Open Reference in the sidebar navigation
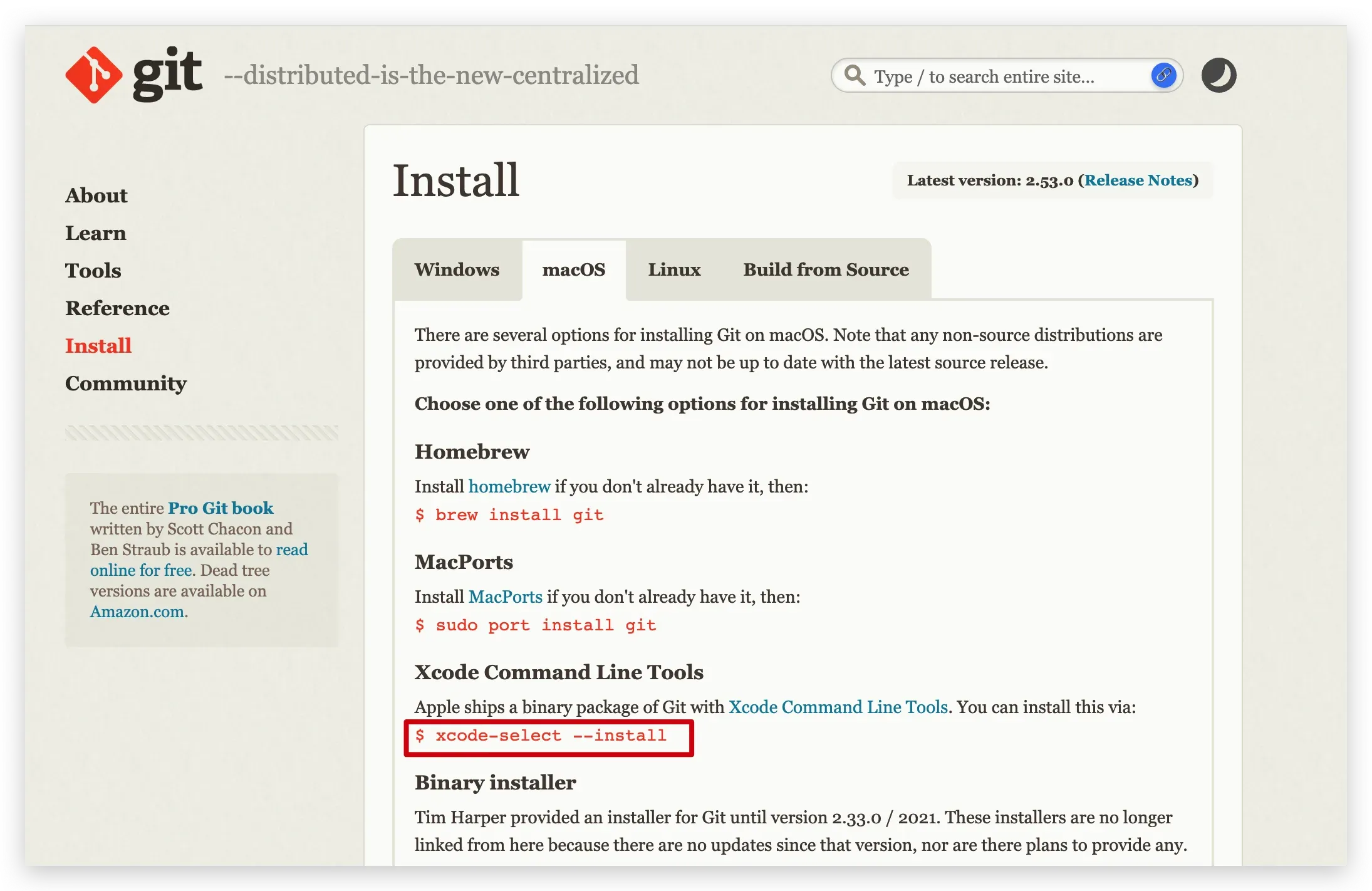Screen dimensions: 1372x891 coord(118,308)
